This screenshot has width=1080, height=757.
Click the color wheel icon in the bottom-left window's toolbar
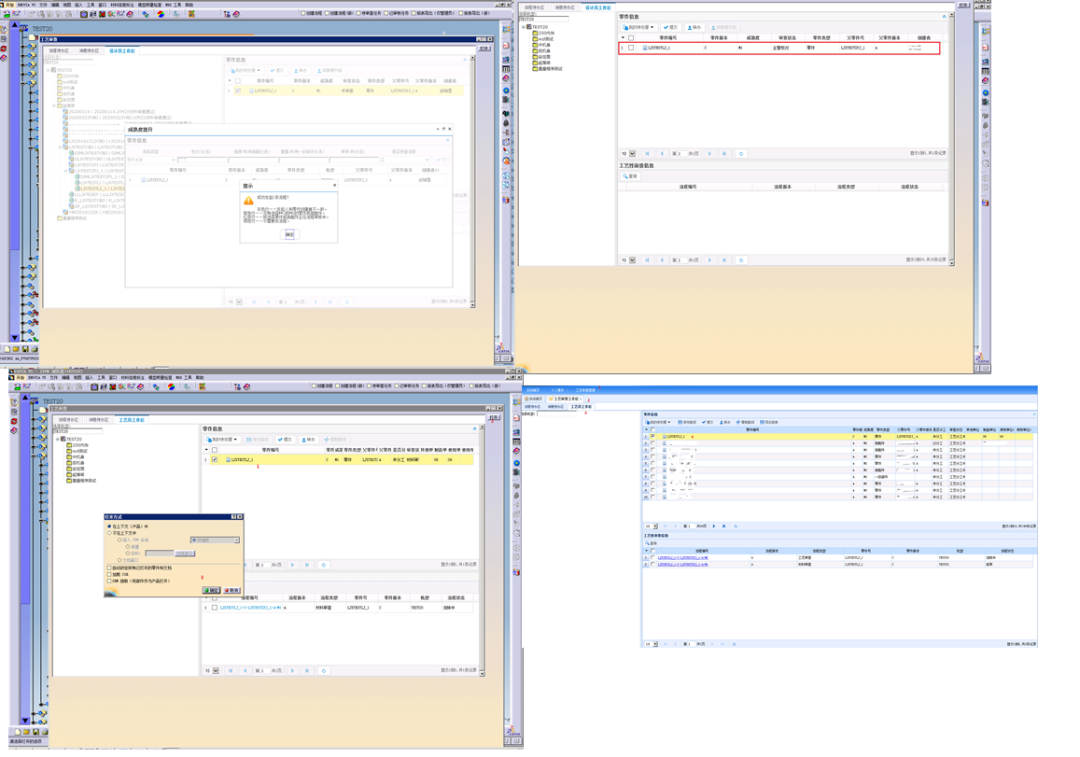171,387
